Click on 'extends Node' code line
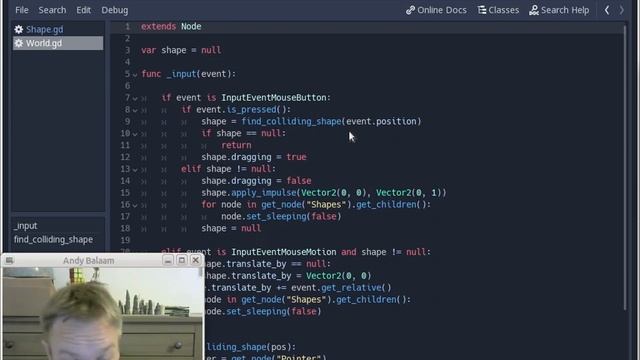This screenshot has height=360, width=640. [x=171, y=27]
